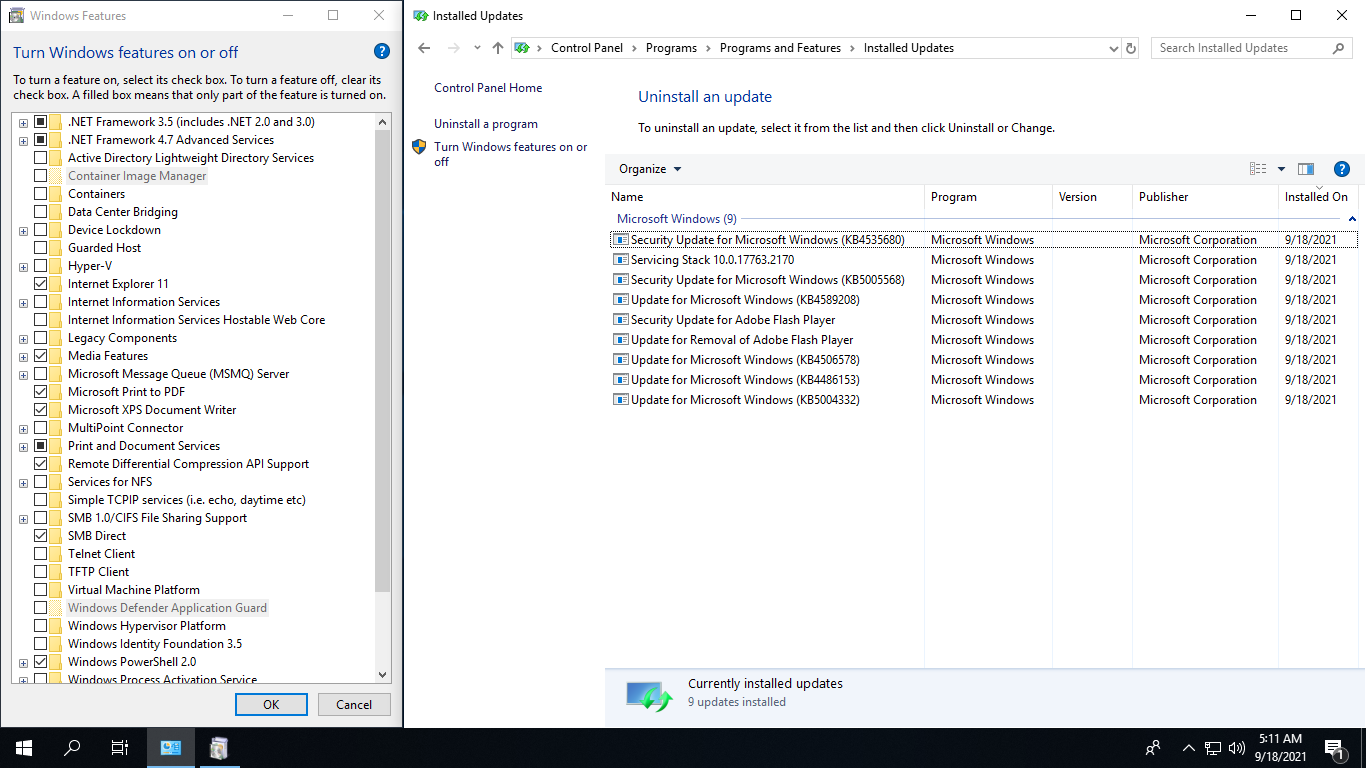Click the Up directory arrow
This screenshot has height=768, width=1366.
(498, 48)
